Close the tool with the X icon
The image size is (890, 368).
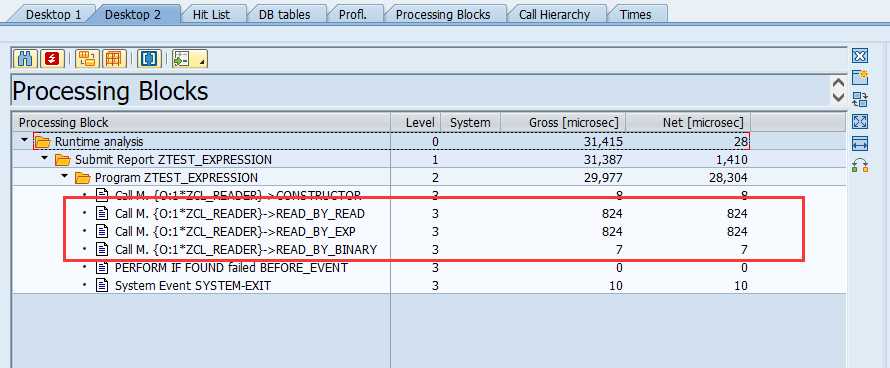coord(860,56)
